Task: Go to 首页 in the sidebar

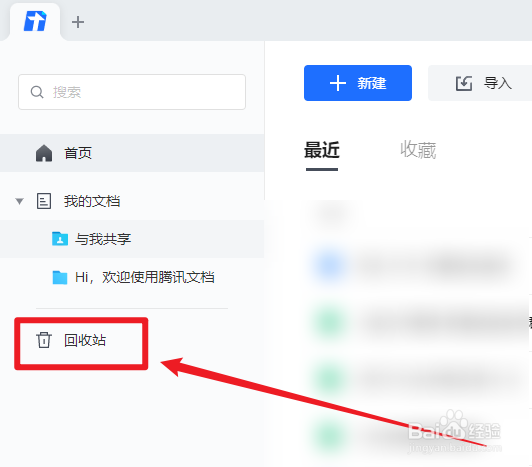Action: [x=132, y=153]
